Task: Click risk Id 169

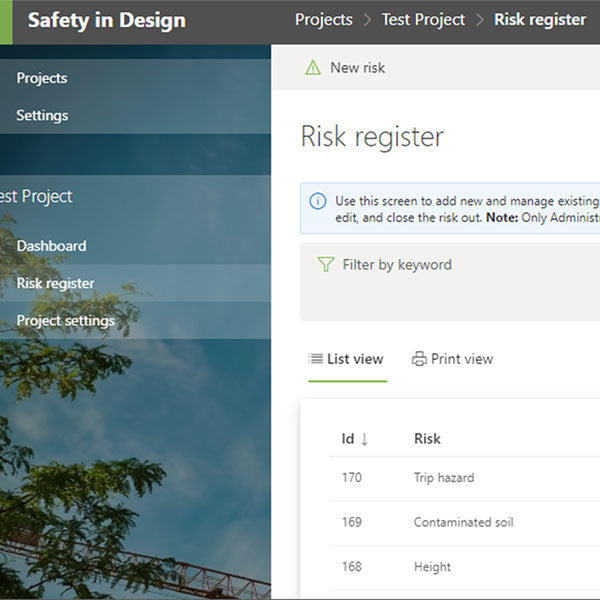Action: tap(352, 522)
